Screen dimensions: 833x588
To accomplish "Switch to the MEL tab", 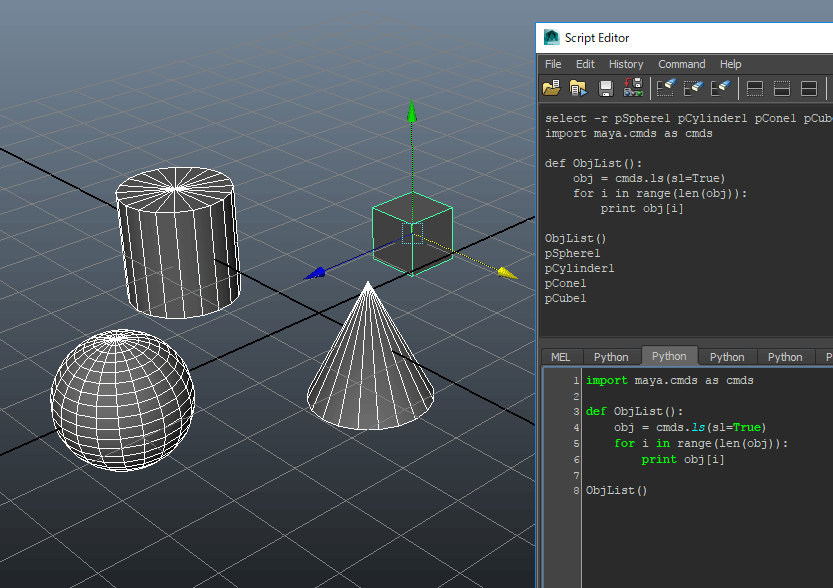I will pyautogui.click(x=561, y=357).
